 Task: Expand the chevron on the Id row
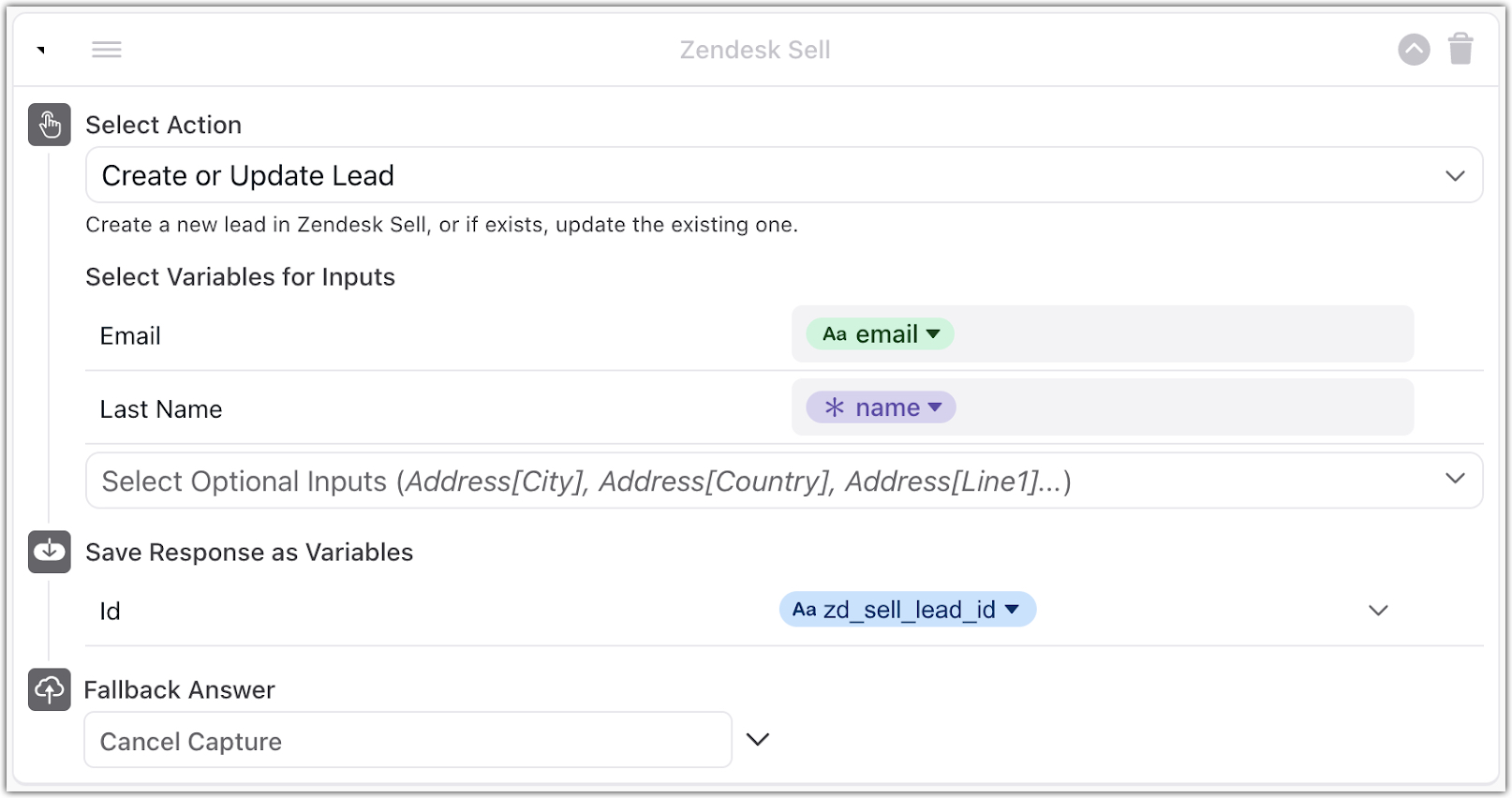tap(1377, 611)
